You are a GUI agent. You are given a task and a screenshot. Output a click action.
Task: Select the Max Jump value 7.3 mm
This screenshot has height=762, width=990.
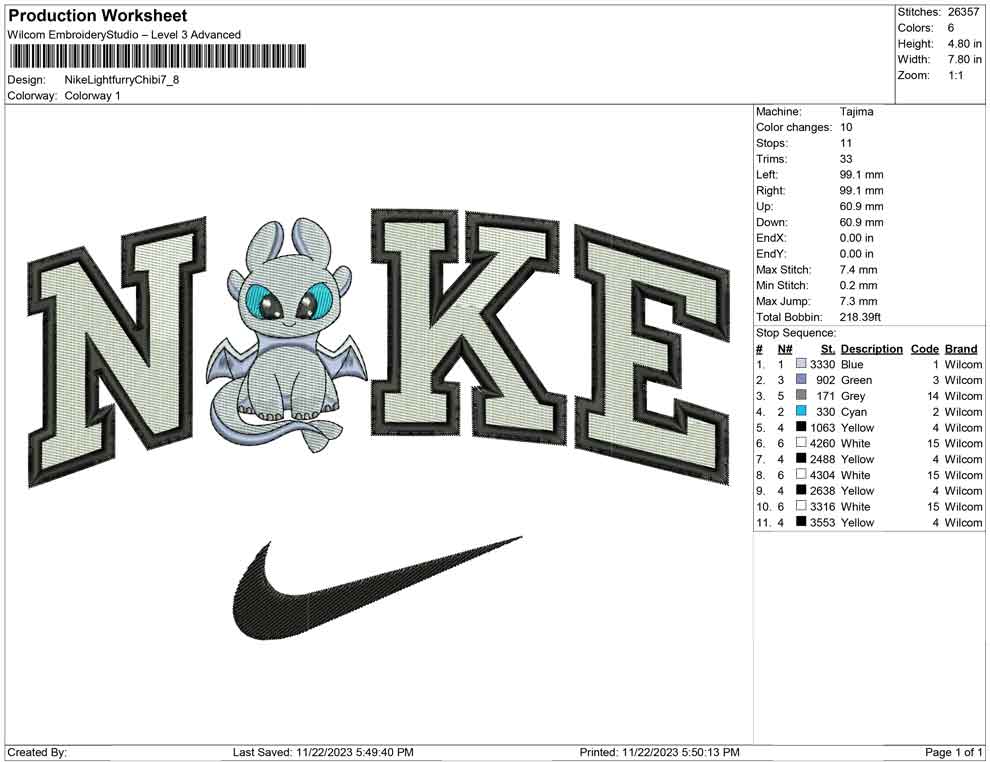[859, 301]
